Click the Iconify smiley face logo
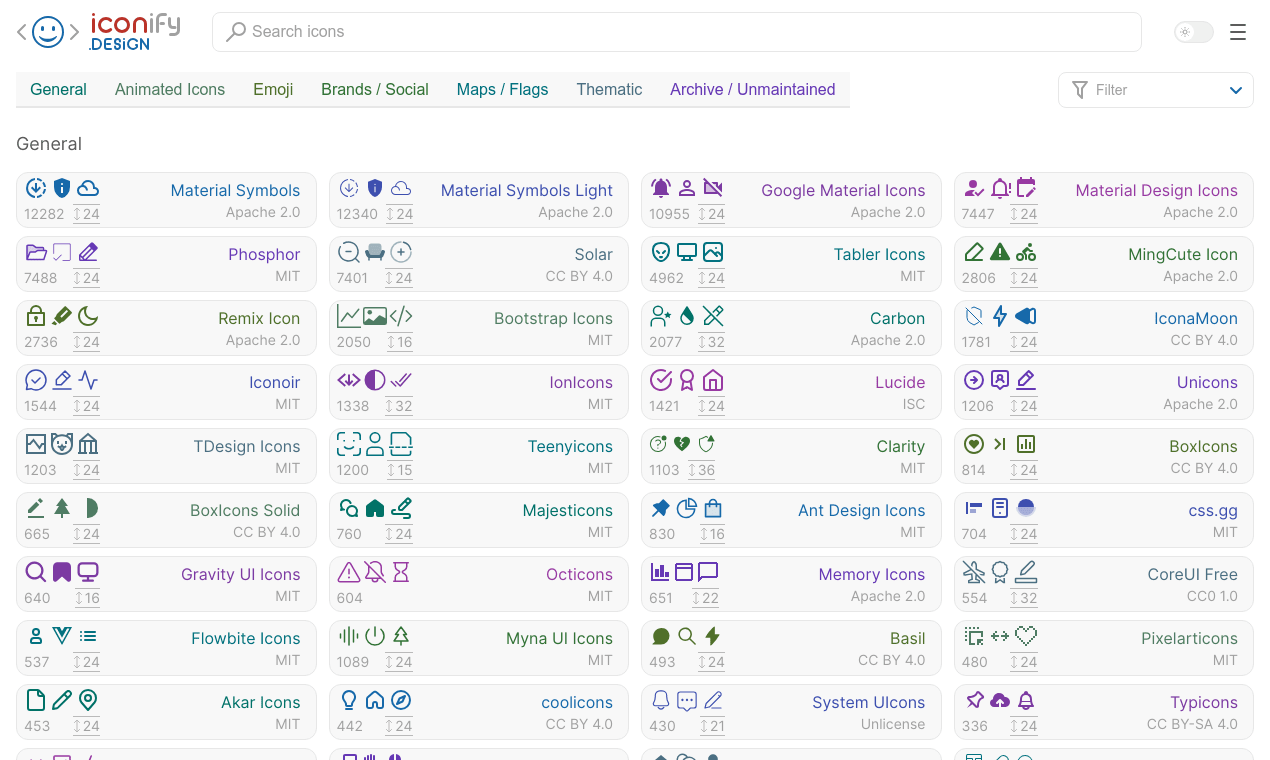Screen dimensions: 1270x760 pyautogui.click(x=48, y=32)
